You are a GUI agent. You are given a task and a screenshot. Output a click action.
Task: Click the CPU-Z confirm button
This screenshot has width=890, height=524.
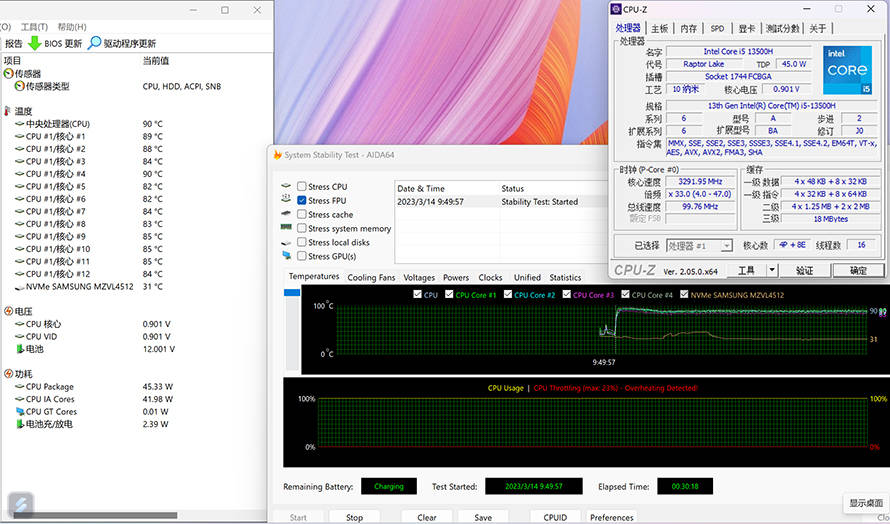tap(858, 270)
